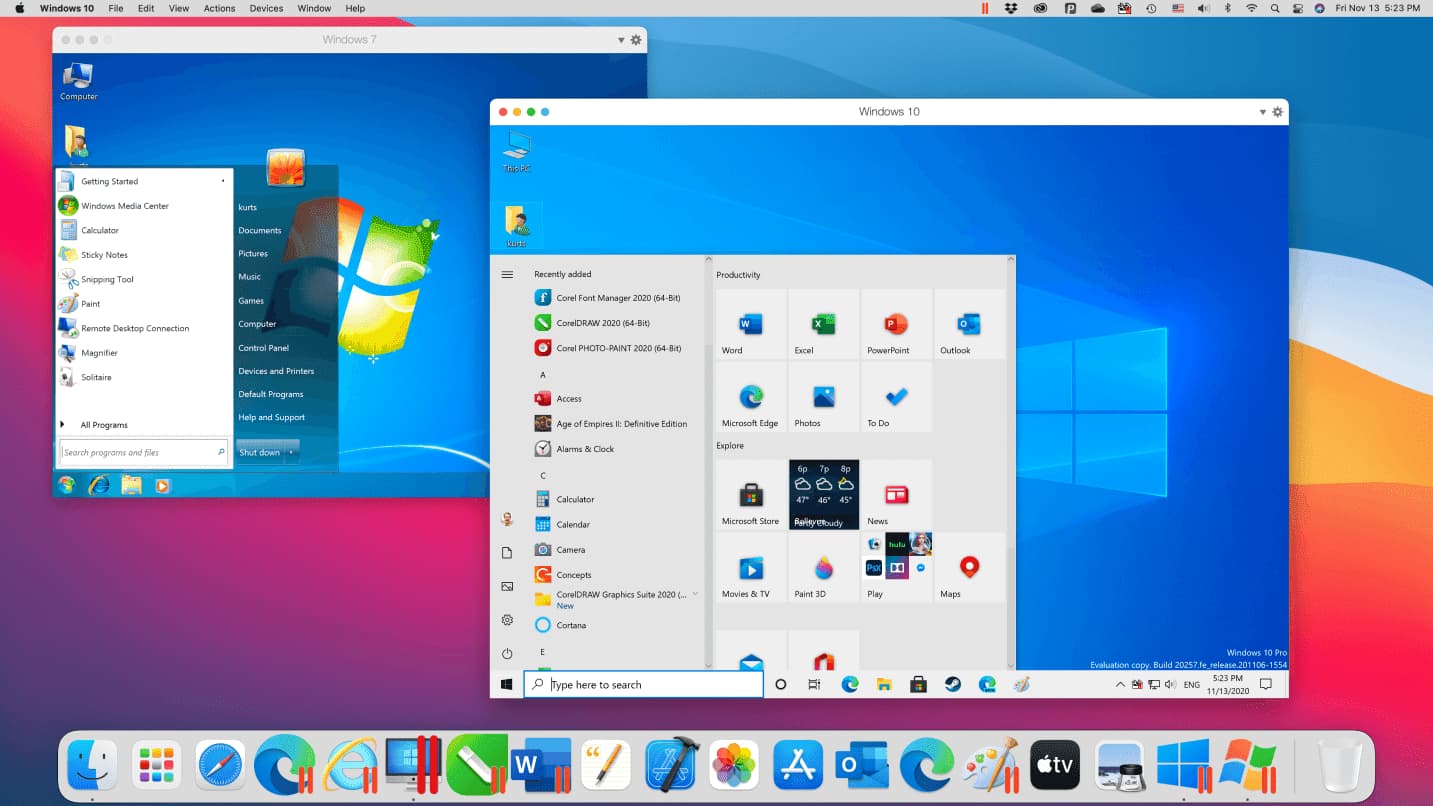
Task: Open Windows 7 Start orb
Action: click(67, 485)
